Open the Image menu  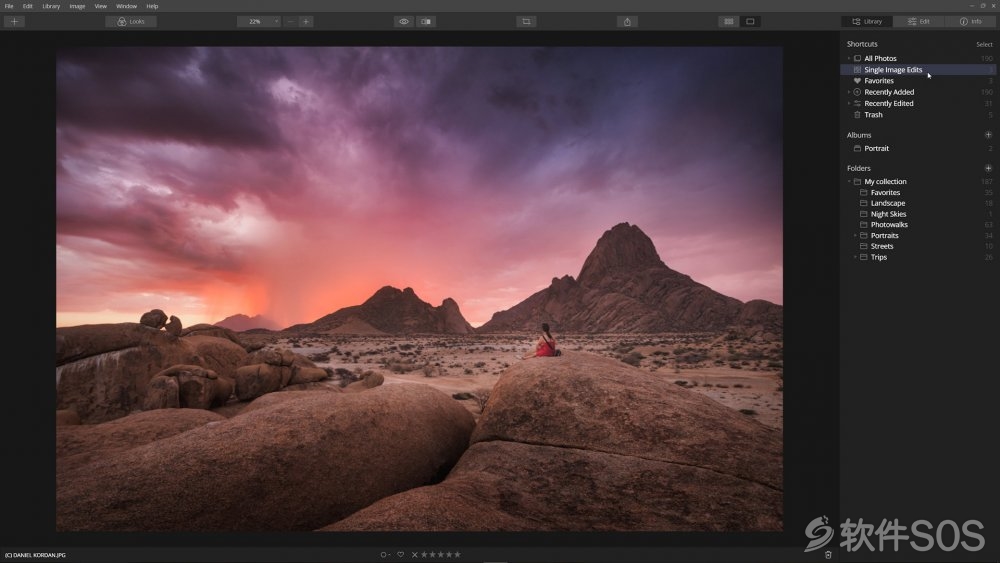pyautogui.click(x=77, y=6)
